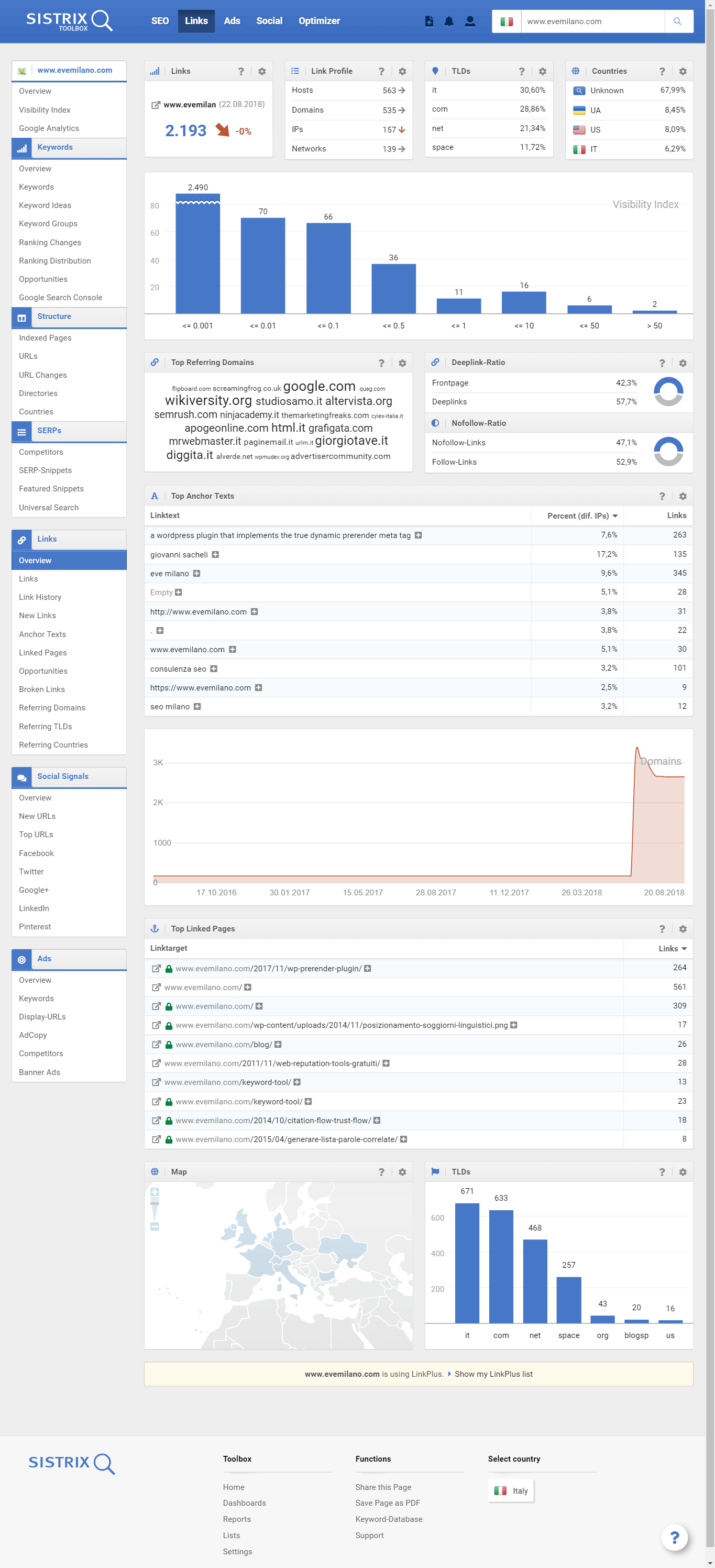The width and height of the screenshot is (715, 1568).
Task: Open Broken Links in sidebar
Action: (41, 689)
